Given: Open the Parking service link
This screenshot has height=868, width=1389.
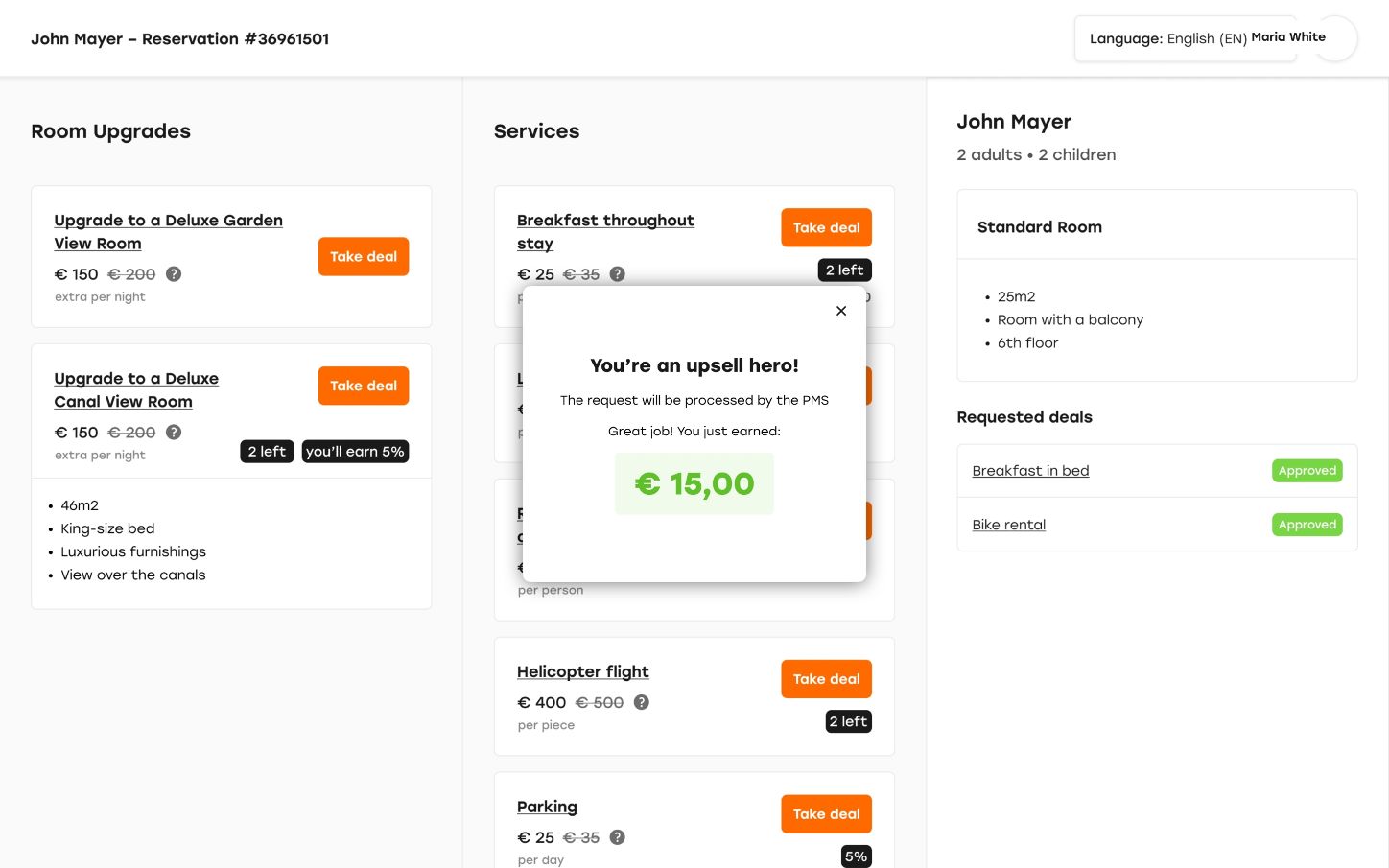Looking at the screenshot, I should pos(547,808).
